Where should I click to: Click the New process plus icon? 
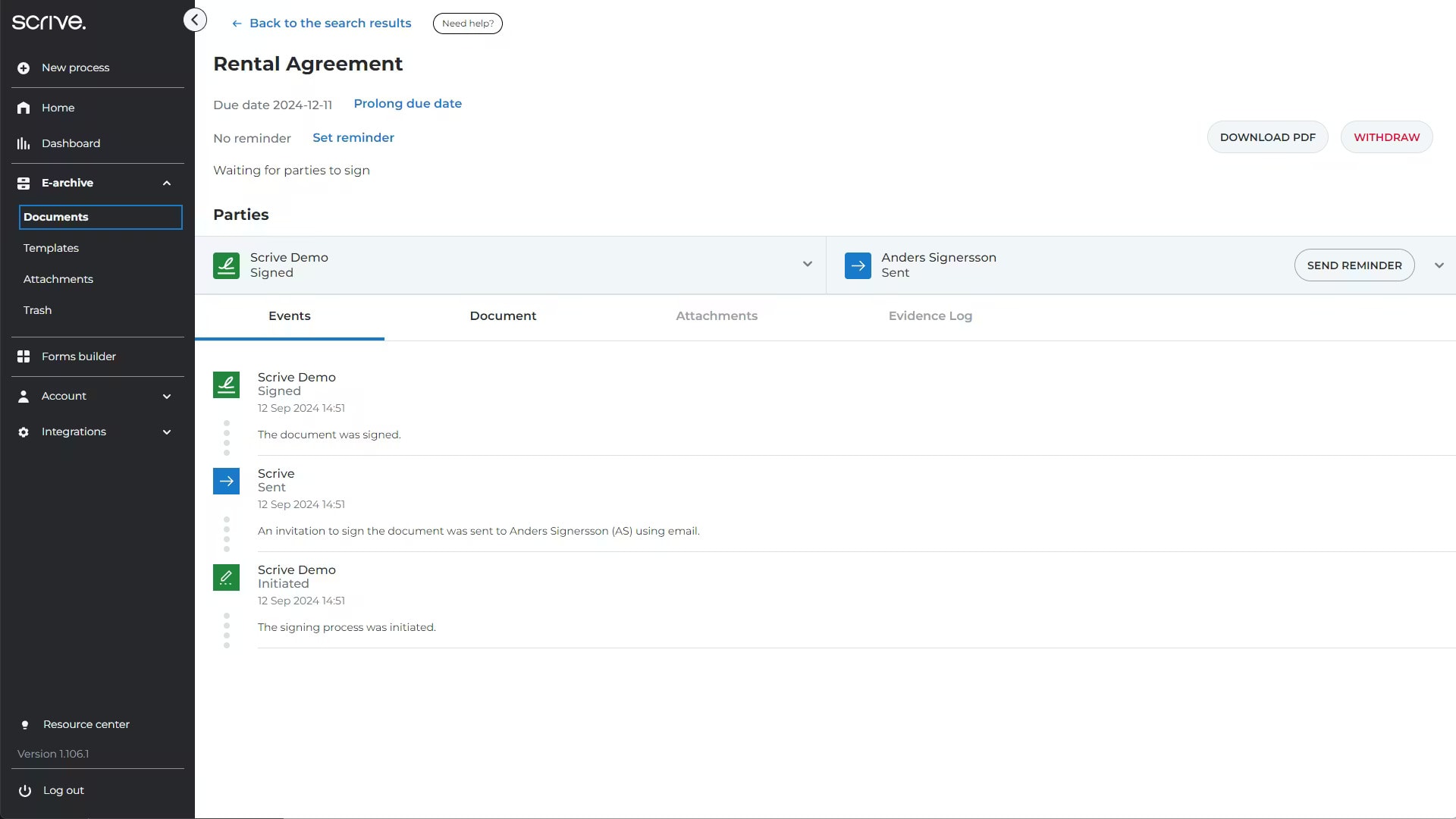(24, 68)
